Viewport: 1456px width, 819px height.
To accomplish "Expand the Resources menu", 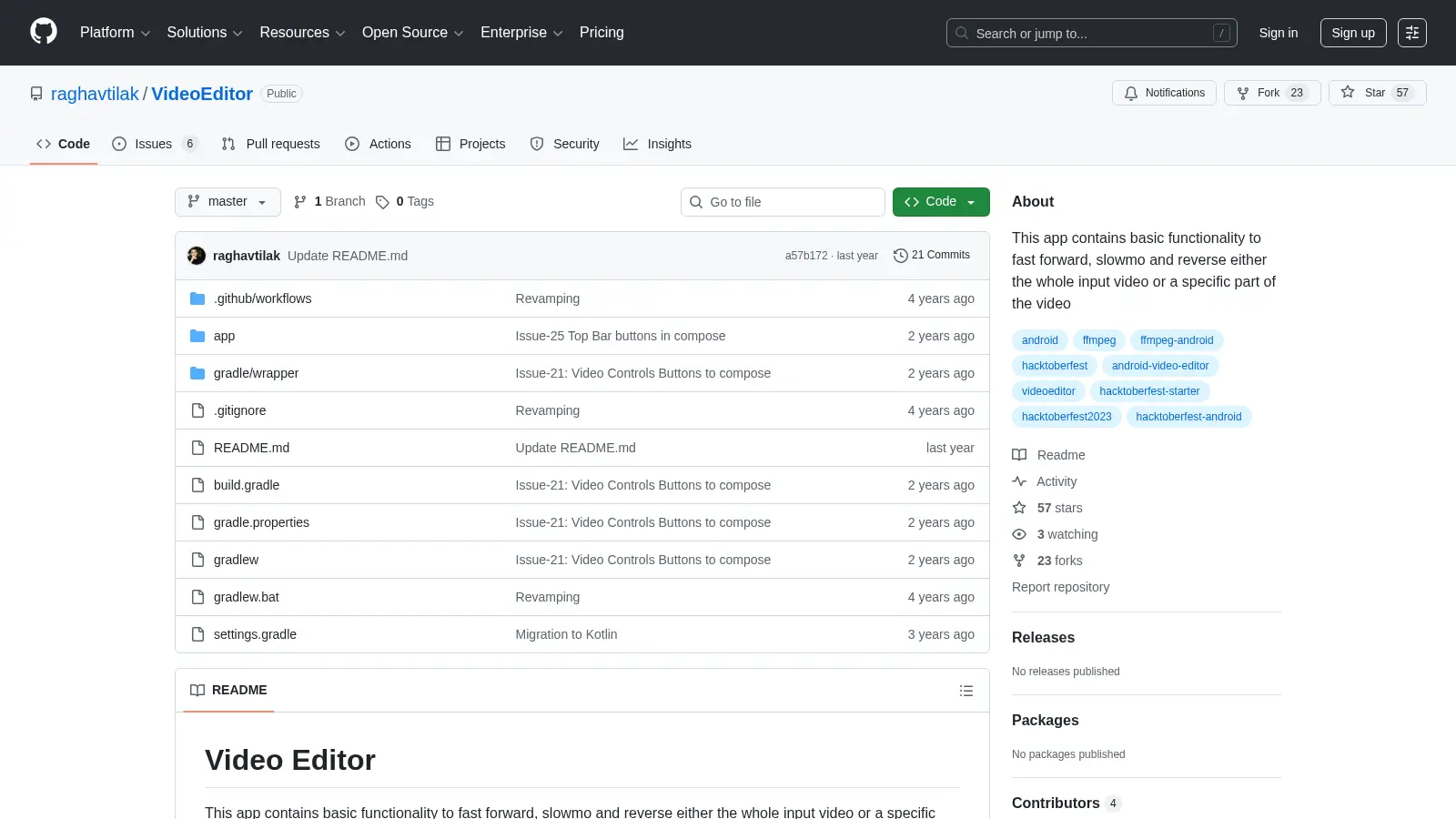I will tap(302, 33).
